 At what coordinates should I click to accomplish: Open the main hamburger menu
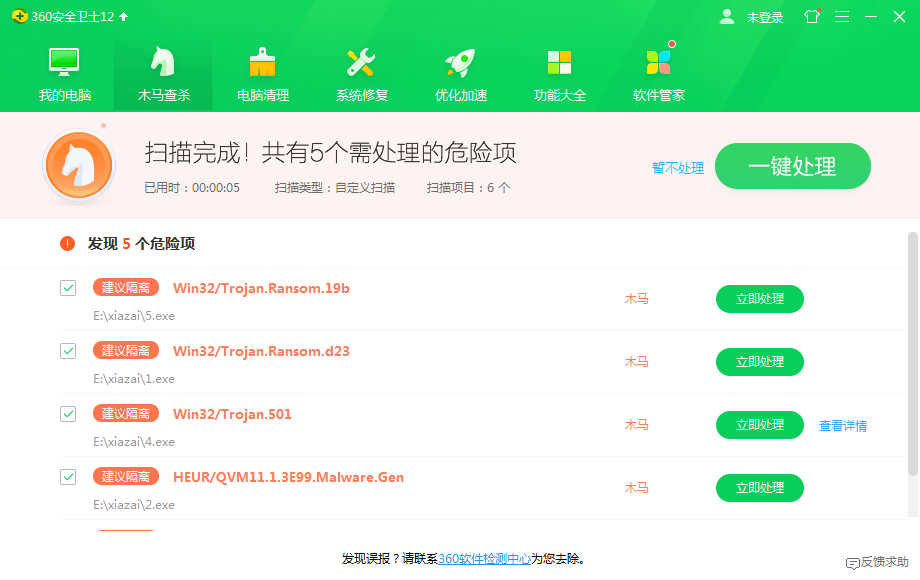click(842, 16)
